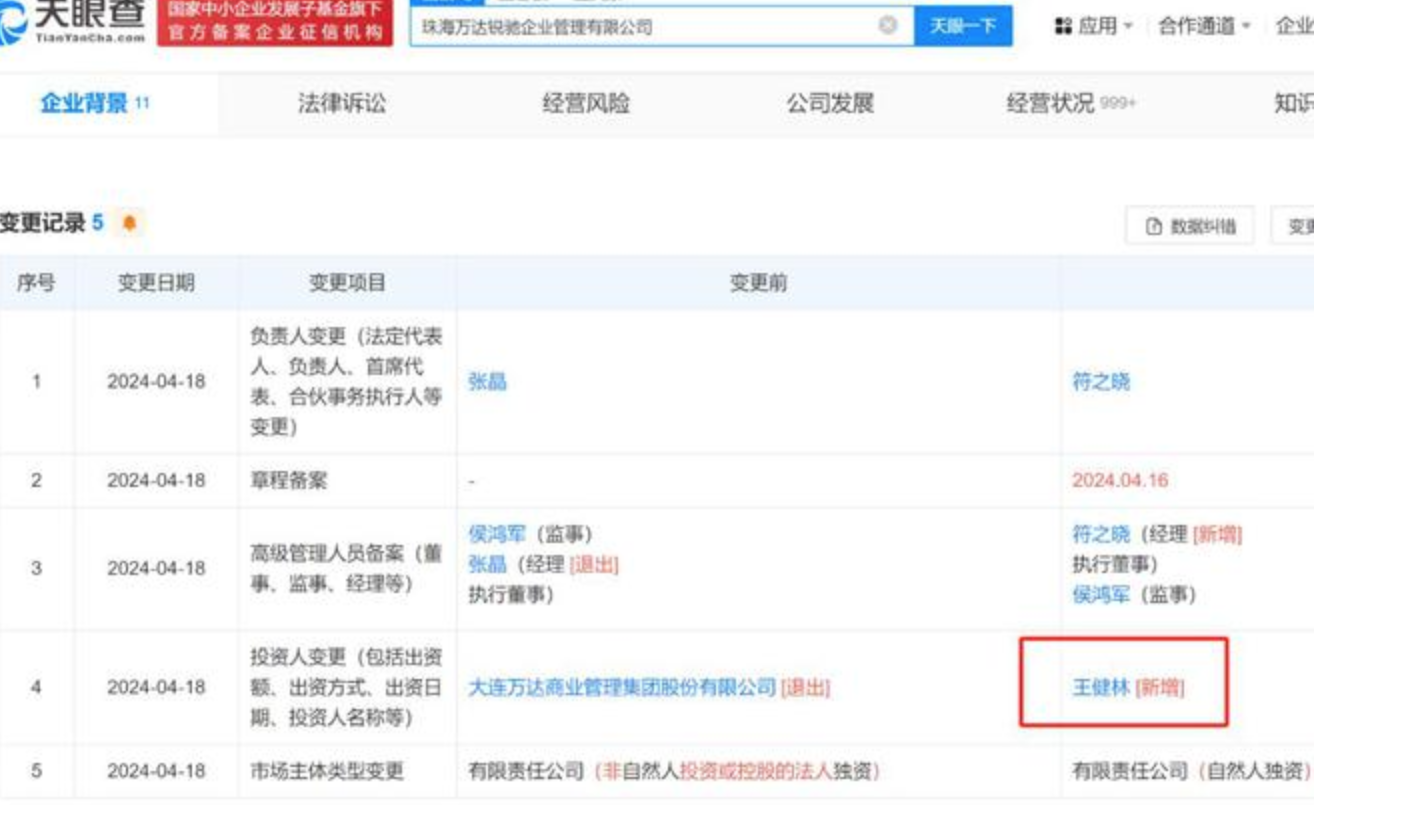Image resolution: width=1404 pixels, height=818 pixels.
Task: Open the 张晶 link in row 1
Action: [x=487, y=382]
